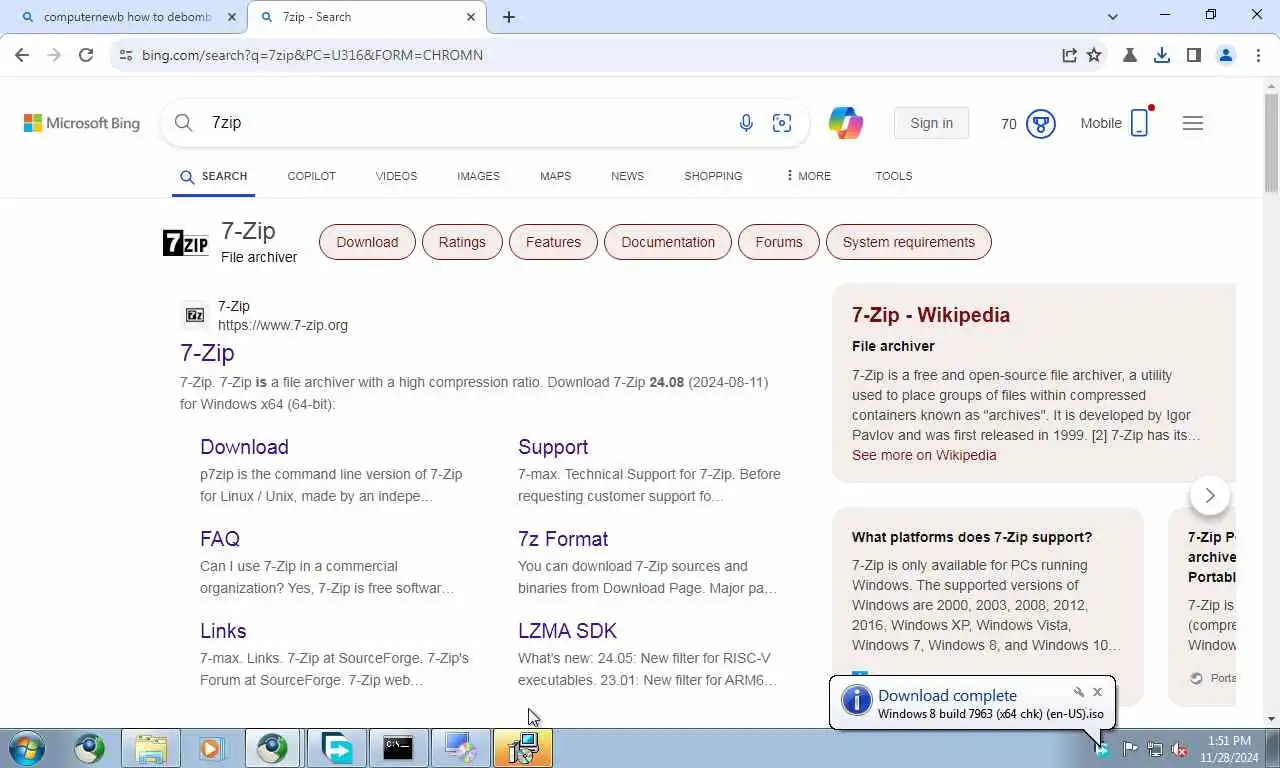Open the Support sublink
This screenshot has height=768, width=1280.
(x=553, y=447)
